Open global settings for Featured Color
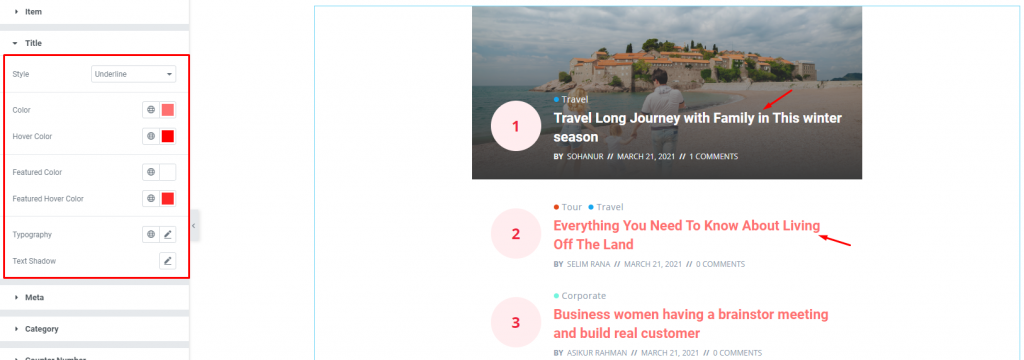 point(151,172)
